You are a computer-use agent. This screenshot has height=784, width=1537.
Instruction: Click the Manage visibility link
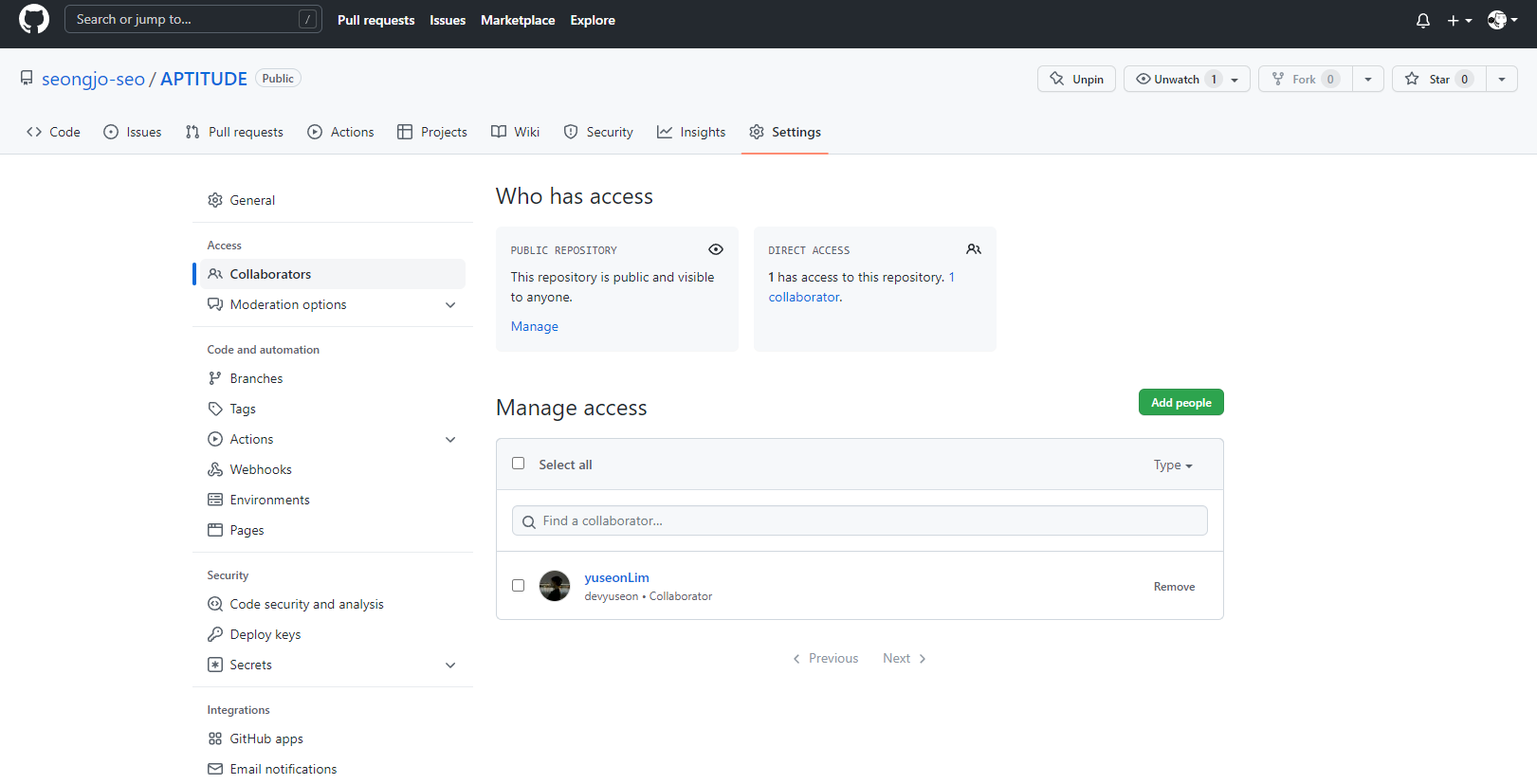[x=535, y=326]
